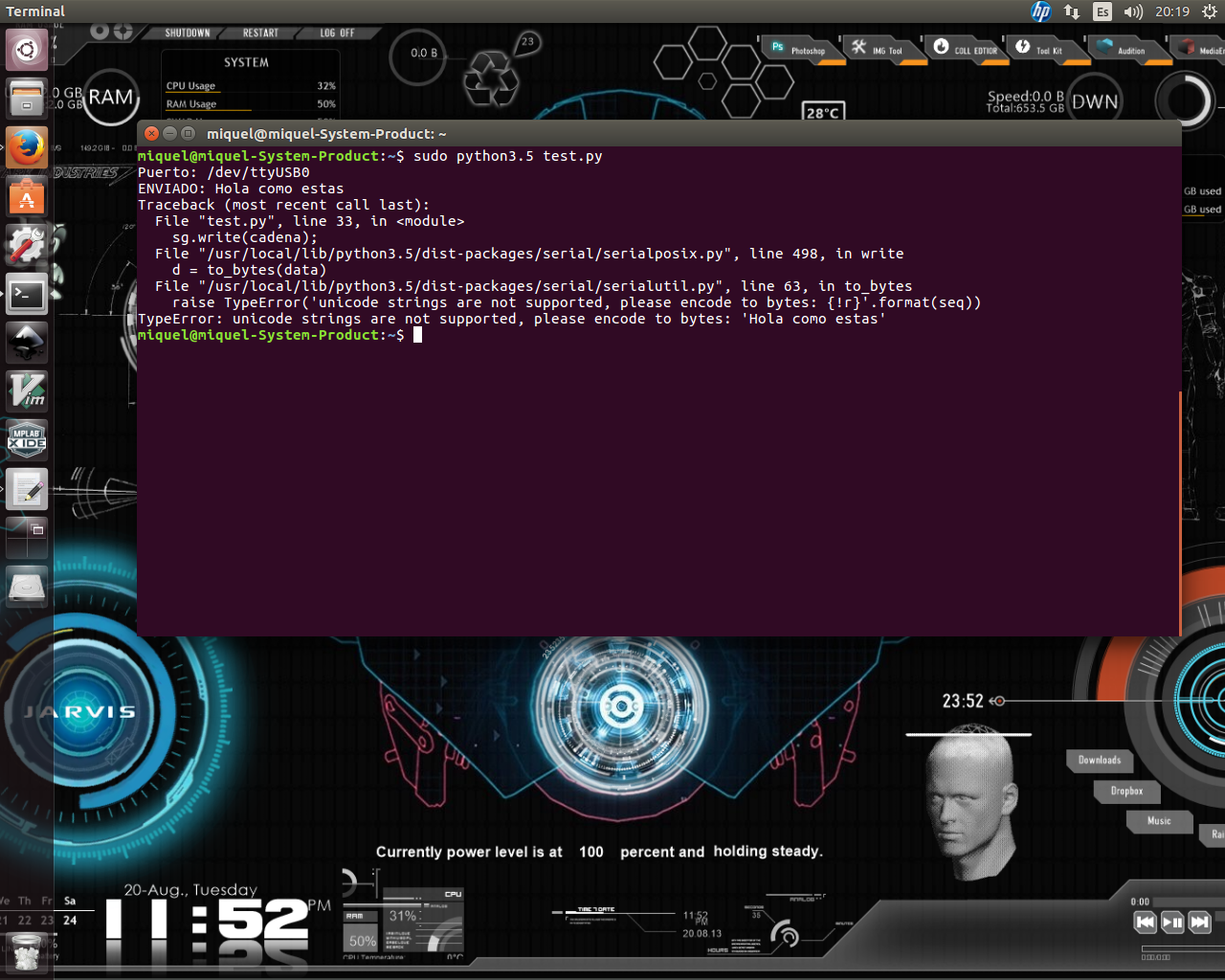Click the 'sudo python3.5 test.py' command text
This screenshot has width=1225, height=980.
[x=508, y=156]
